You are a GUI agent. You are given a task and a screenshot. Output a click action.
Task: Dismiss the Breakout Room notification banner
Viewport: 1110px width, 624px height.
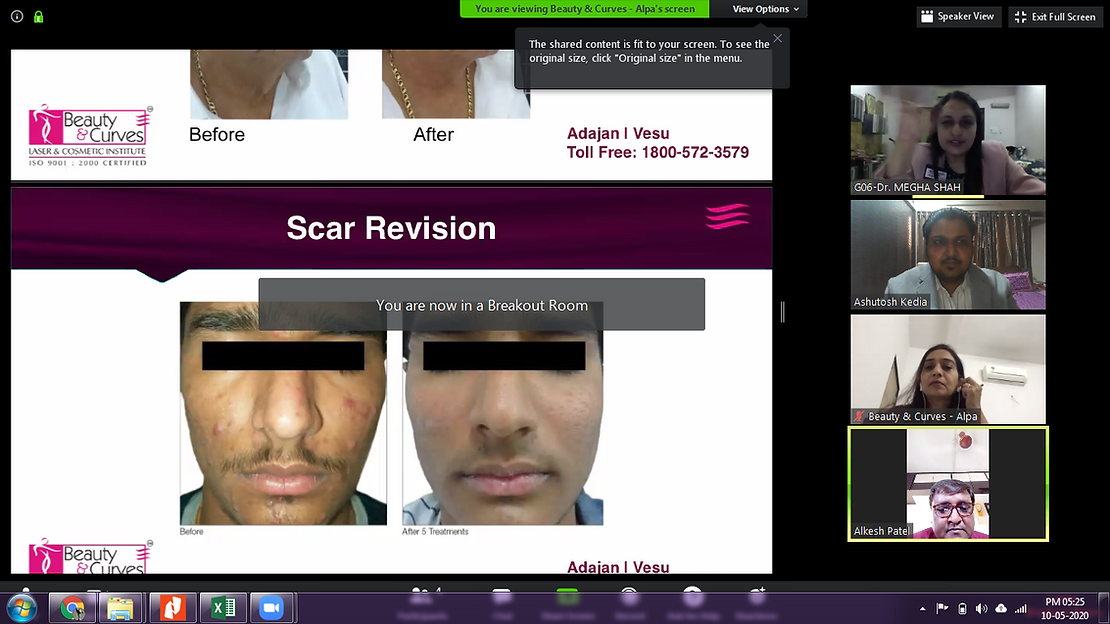tap(481, 304)
